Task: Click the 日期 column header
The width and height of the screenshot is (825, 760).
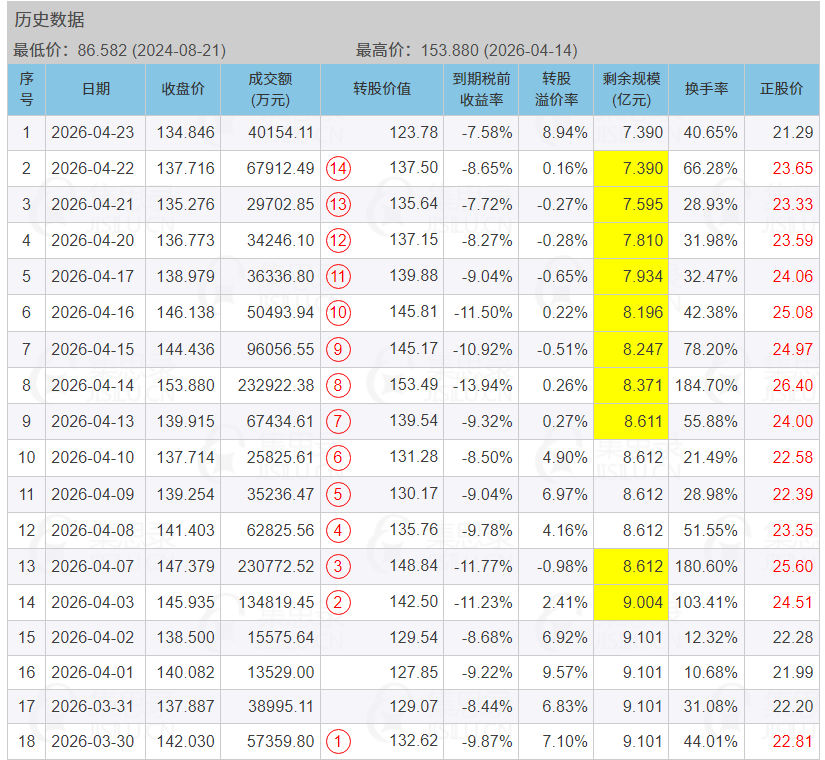Action: coord(96,89)
